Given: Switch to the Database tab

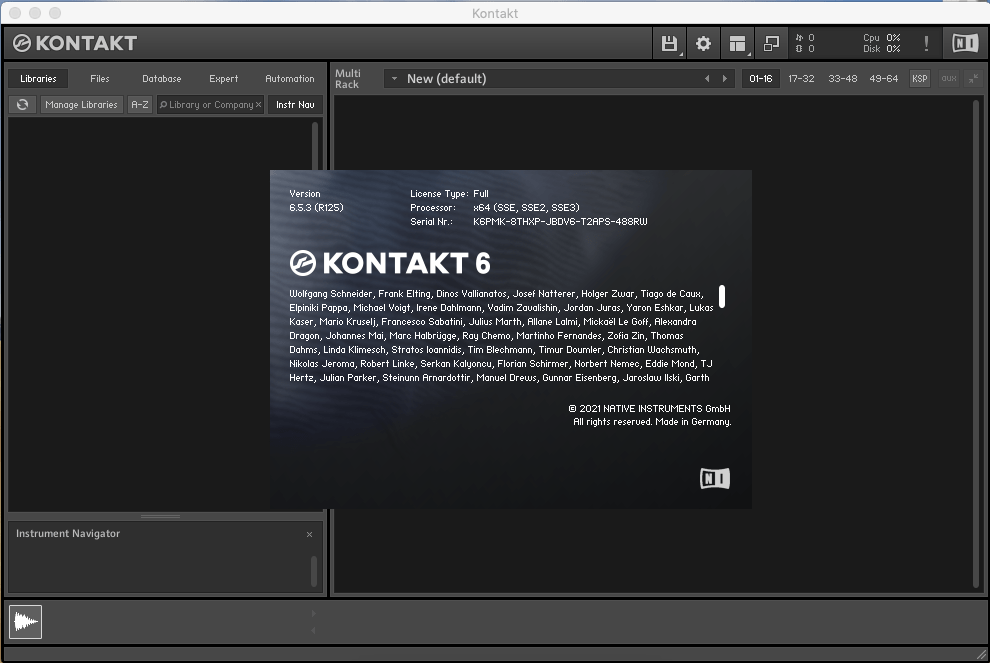Looking at the screenshot, I should pos(162,79).
